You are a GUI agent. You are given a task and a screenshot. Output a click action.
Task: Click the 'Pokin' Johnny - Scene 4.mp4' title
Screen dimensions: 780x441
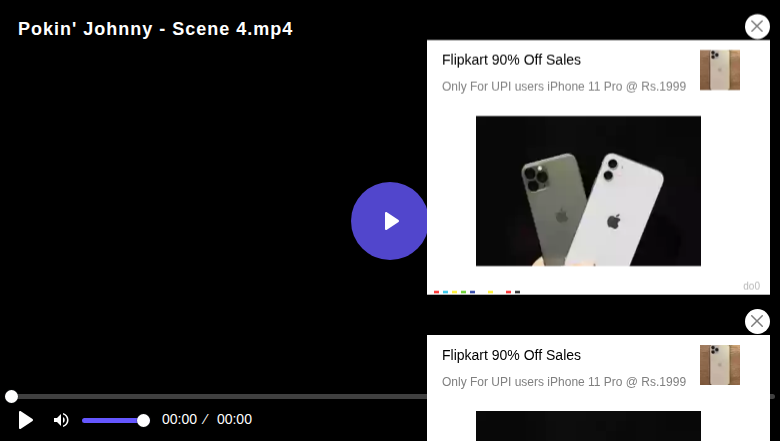155,29
